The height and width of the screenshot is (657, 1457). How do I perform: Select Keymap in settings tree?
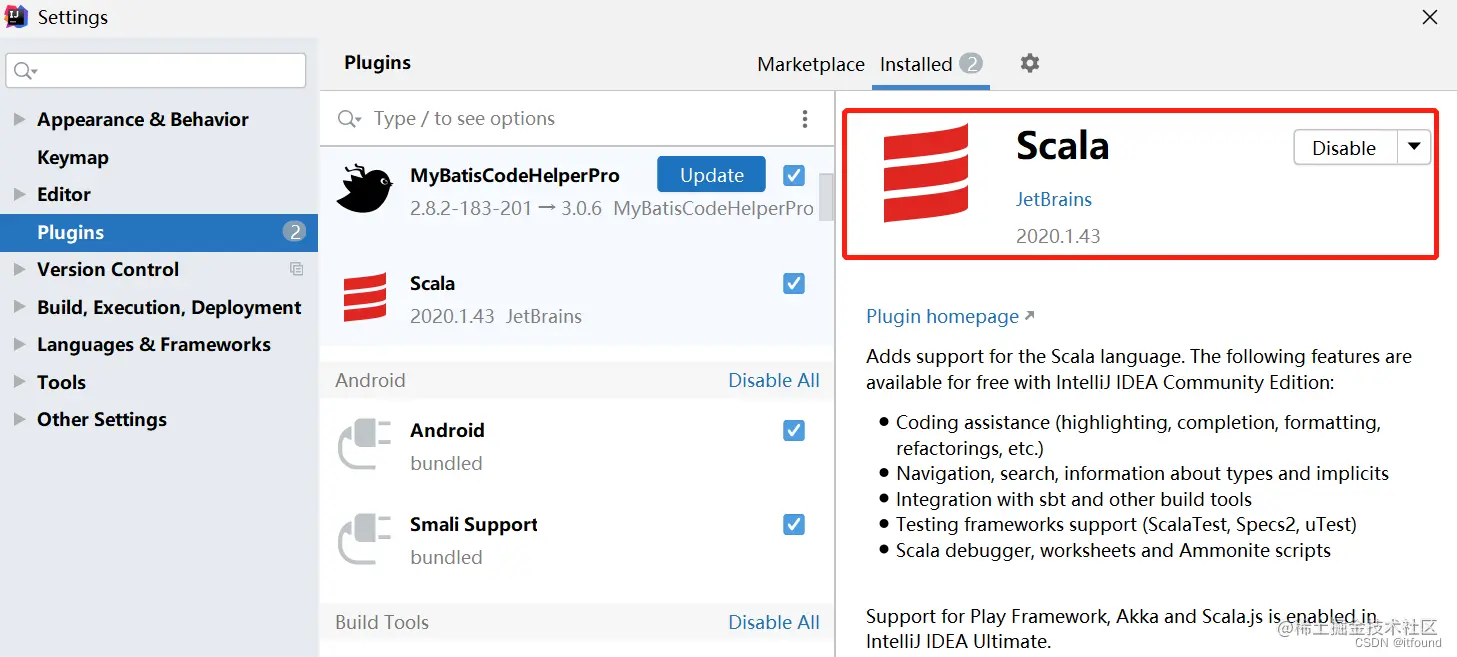coord(73,157)
